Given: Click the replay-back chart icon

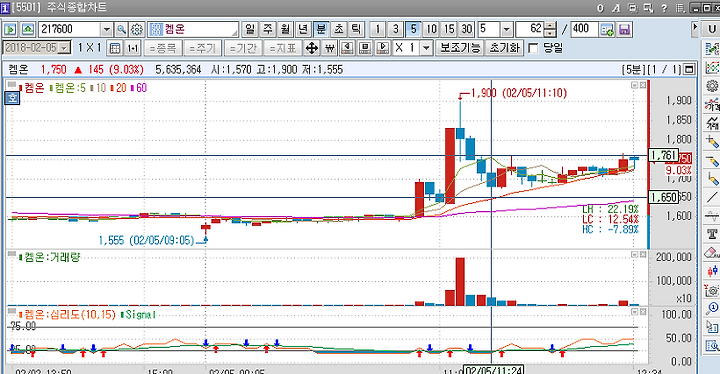Looking at the screenshot, I should coord(347,48).
